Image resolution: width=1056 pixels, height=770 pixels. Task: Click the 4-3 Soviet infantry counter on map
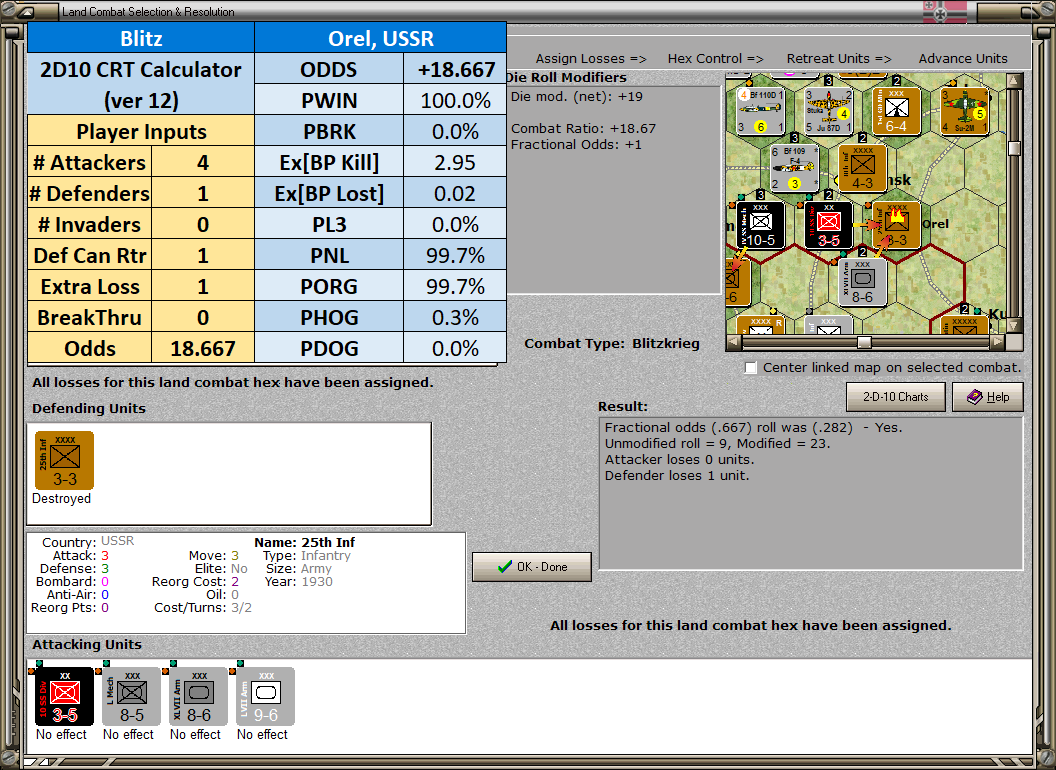click(863, 168)
